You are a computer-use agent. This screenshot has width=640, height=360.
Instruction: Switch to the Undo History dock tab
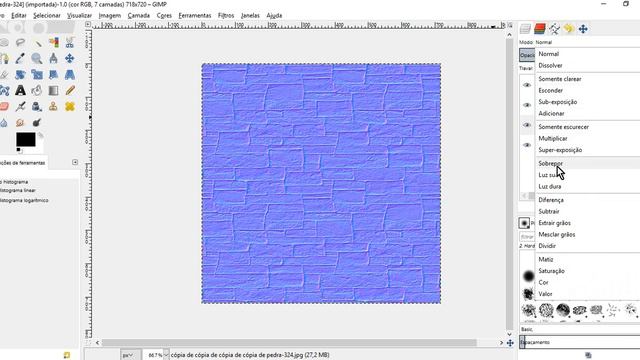coord(569,29)
